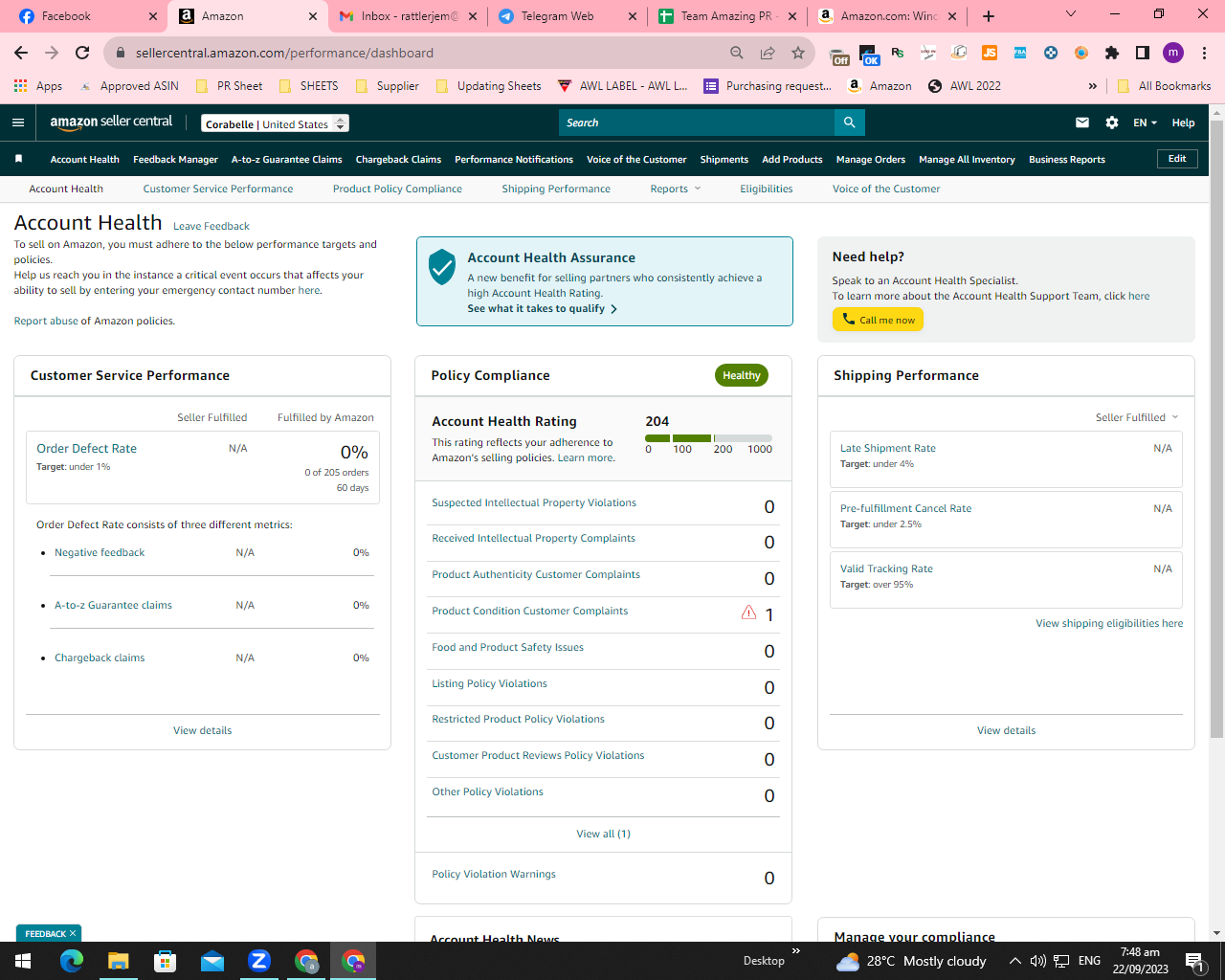This screenshot has width=1225, height=980.
Task: Open the messages envelope icon
Action: [x=1082, y=122]
